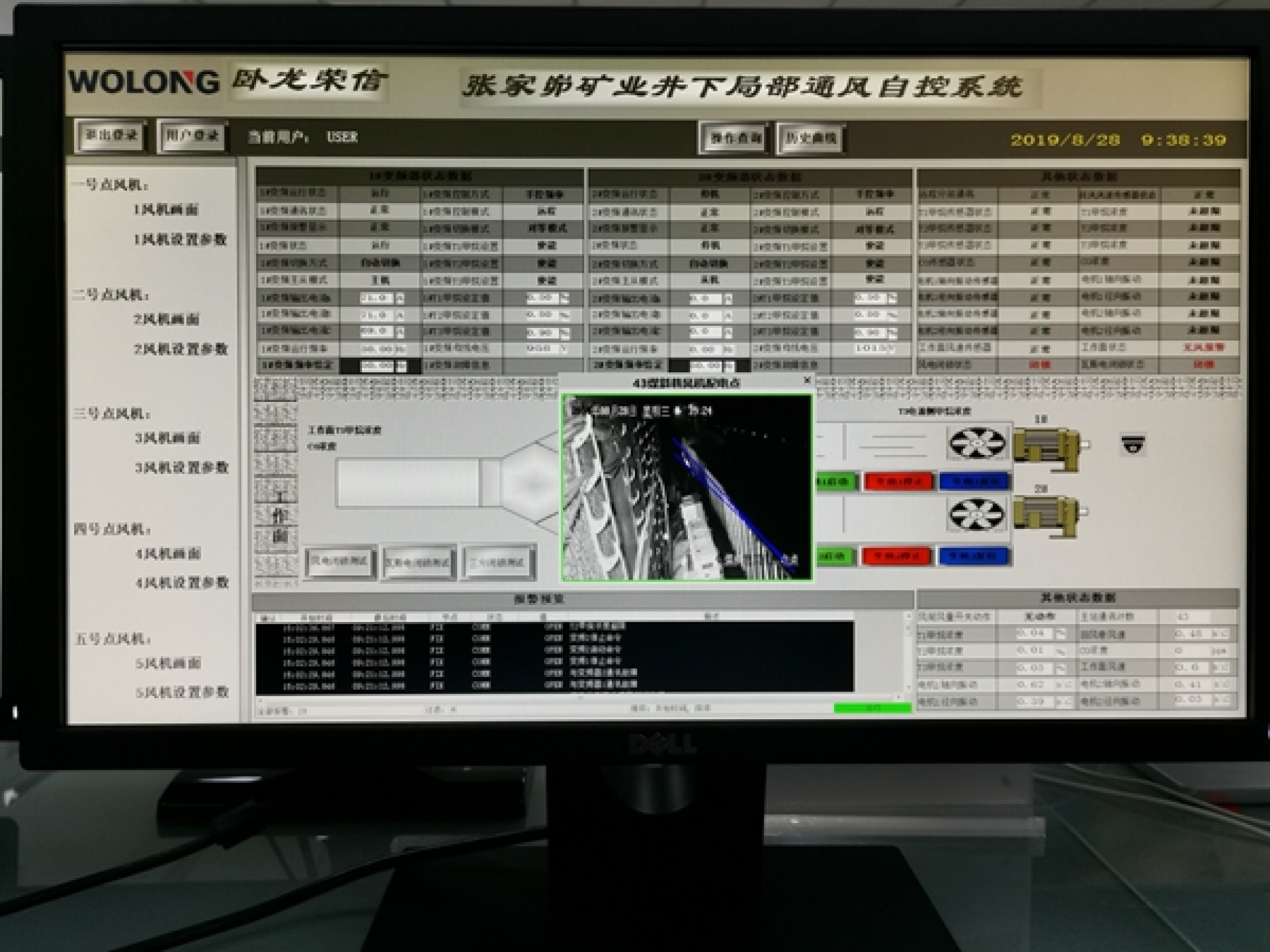Open 2风机设置参数 in sidebar

tap(181, 349)
